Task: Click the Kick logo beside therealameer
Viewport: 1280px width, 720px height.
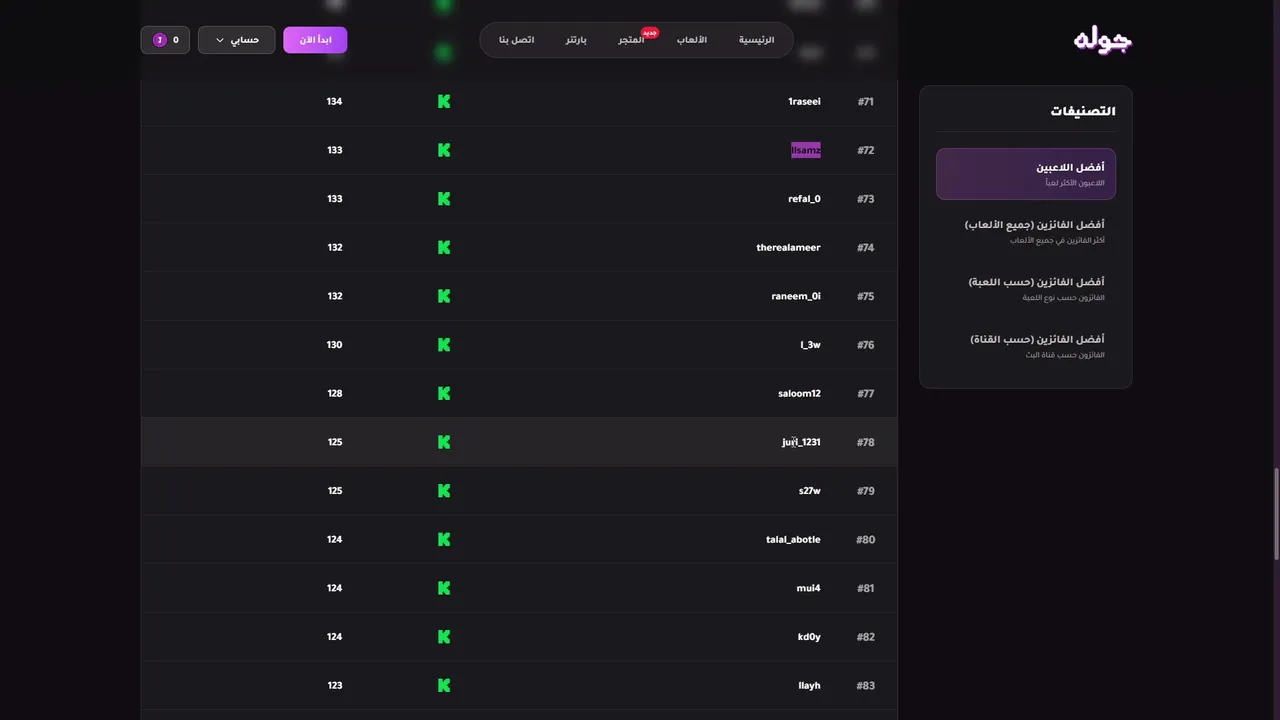Action: coord(444,248)
